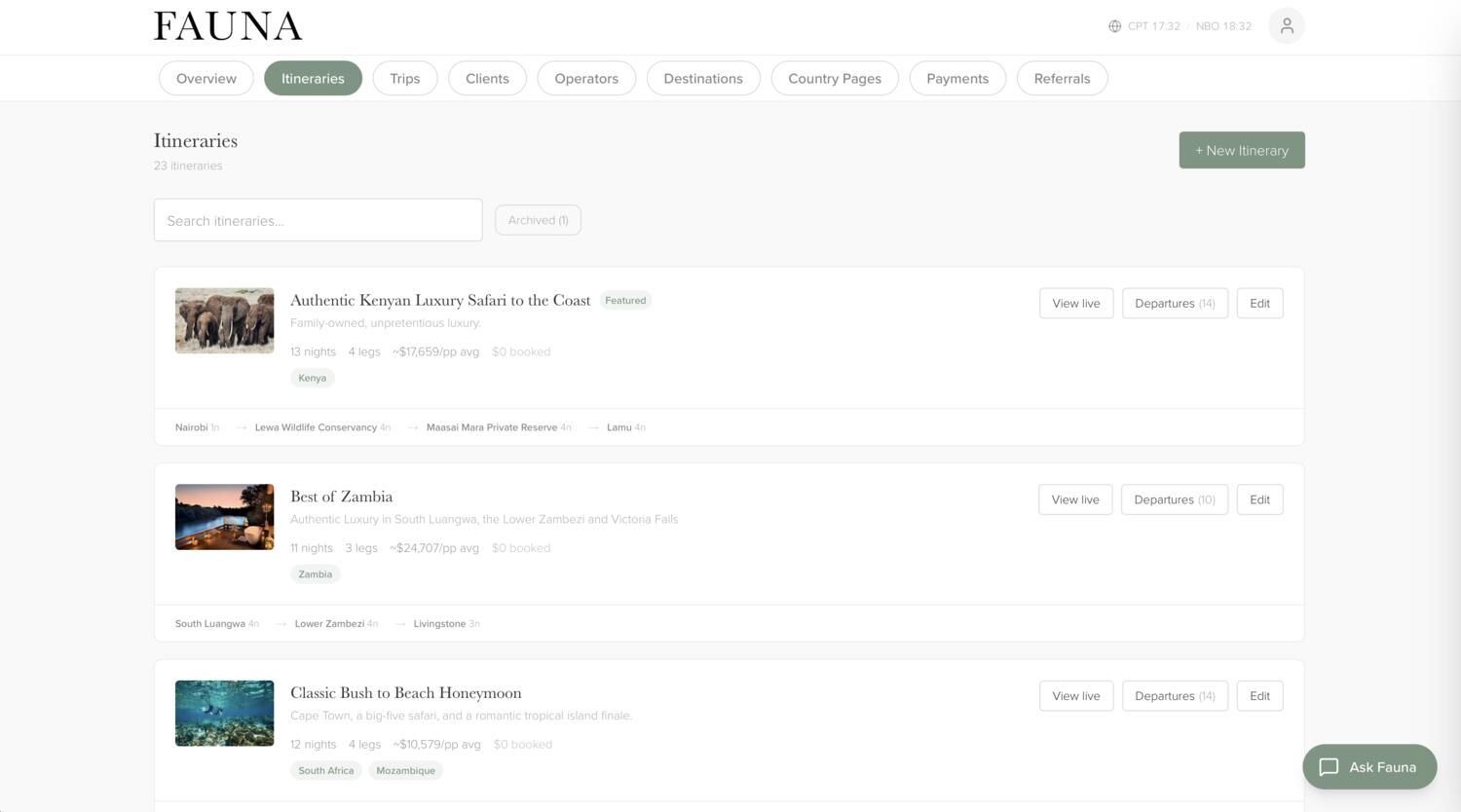This screenshot has height=812, width=1461.
Task: View Best of Zambia live
Action: 1075,499
